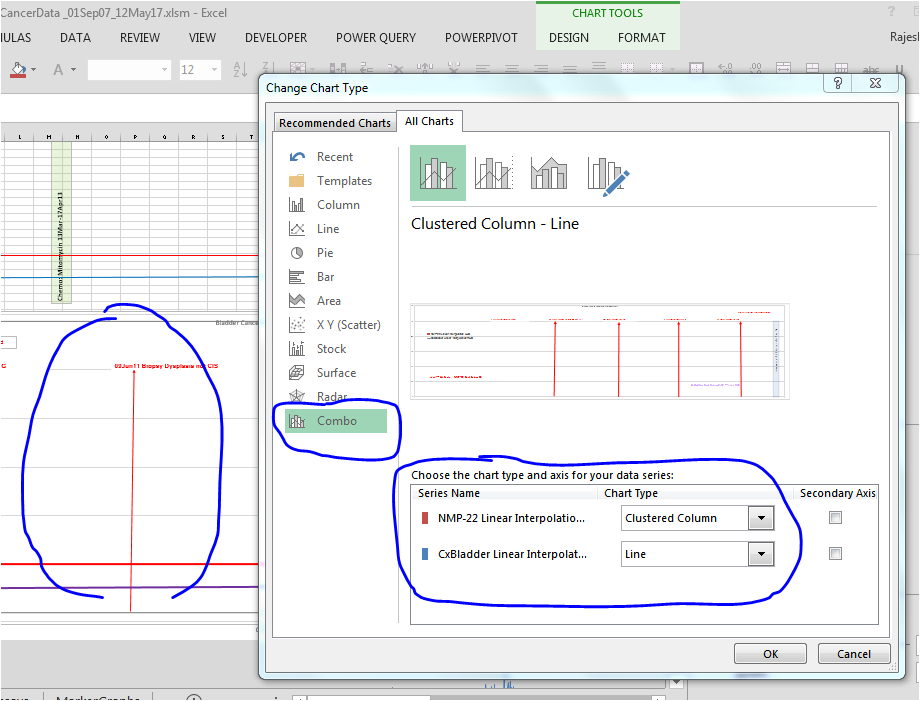920x701 pixels.
Task: Click the '09Jun11 Biopsy Dysplasia' chart label
Action: [x=166, y=366]
